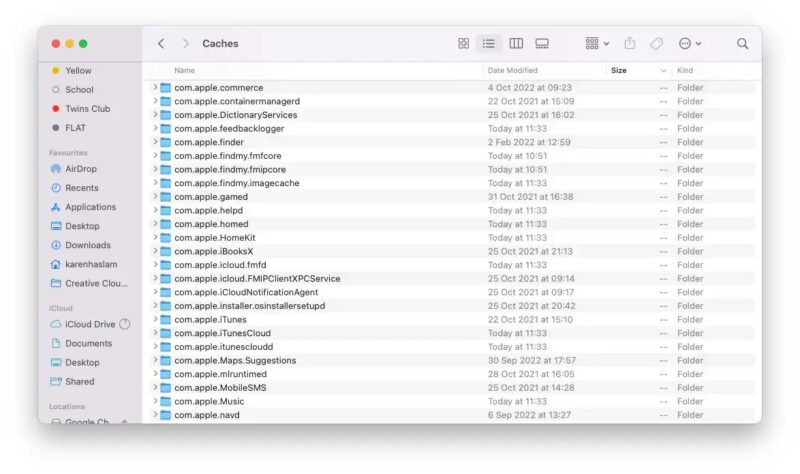The image size is (800, 474).
Task: Sort by the Size column header
Action: (x=619, y=71)
